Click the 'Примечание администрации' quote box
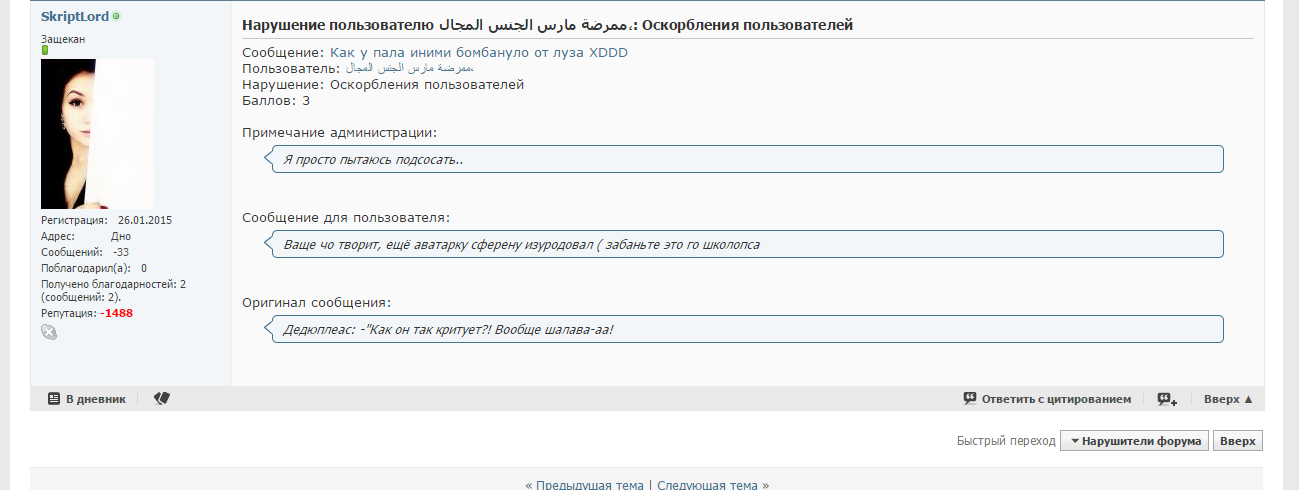1299x490 pixels. [x=745, y=159]
